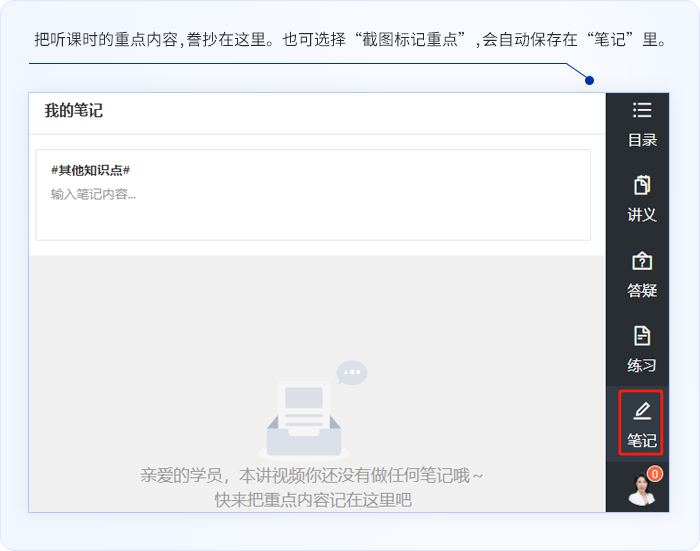Click the blue callout dot above the sidebar
This screenshot has width=700, height=551.
pyautogui.click(x=590, y=80)
